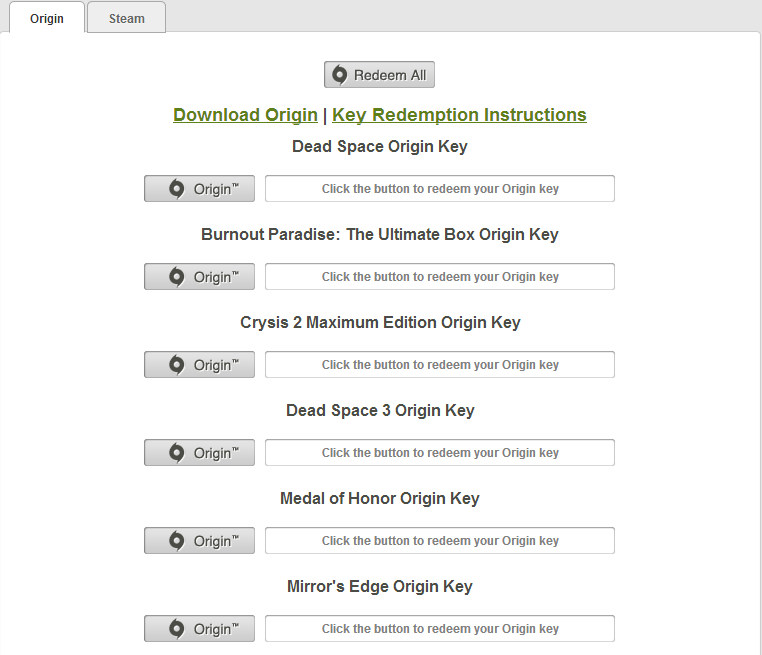Image resolution: width=762 pixels, height=655 pixels.
Task: Click the Origin swirl icon for Crysis 2
Action: [x=176, y=364]
